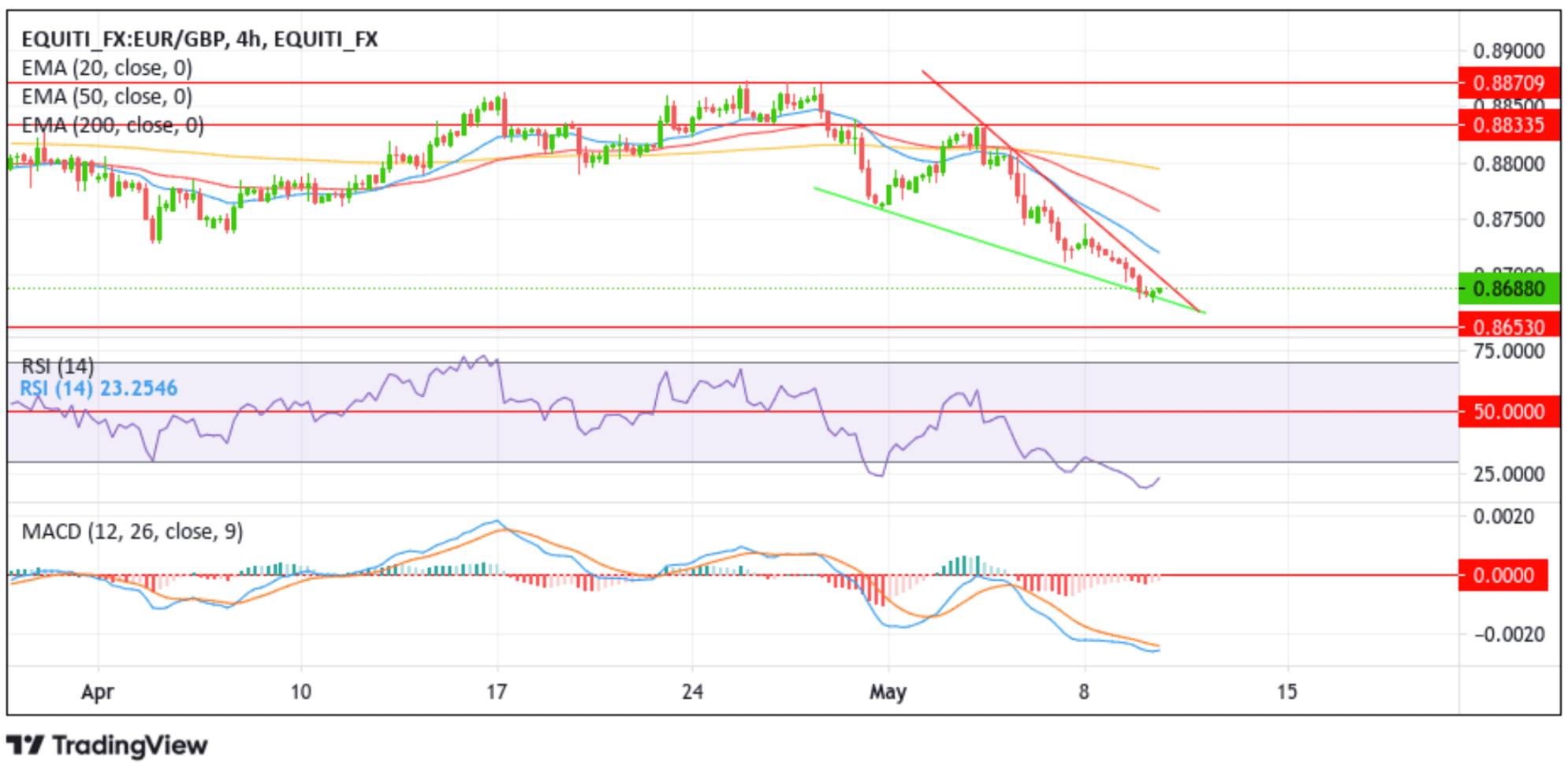The height and width of the screenshot is (780, 1568).
Task: Click the Apr date label
Action: pos(98,693)
